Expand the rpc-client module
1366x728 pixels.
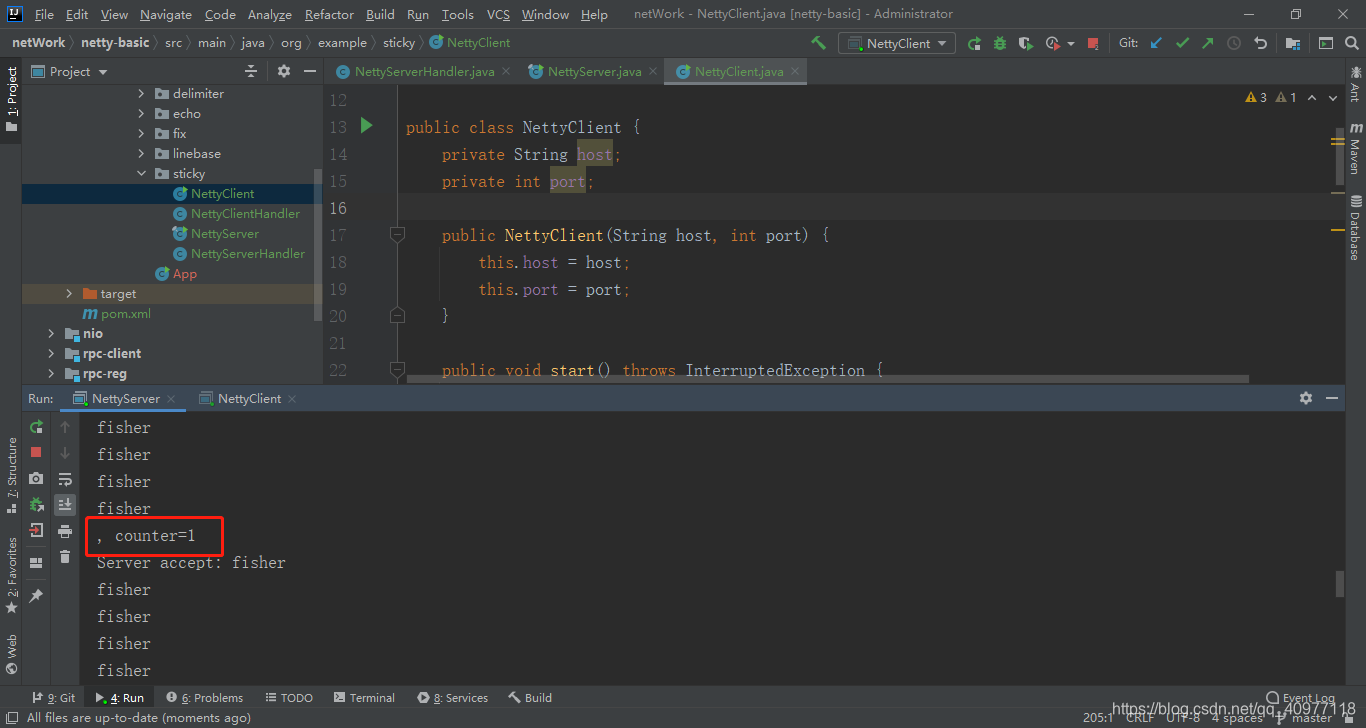(x=51, y=353)
